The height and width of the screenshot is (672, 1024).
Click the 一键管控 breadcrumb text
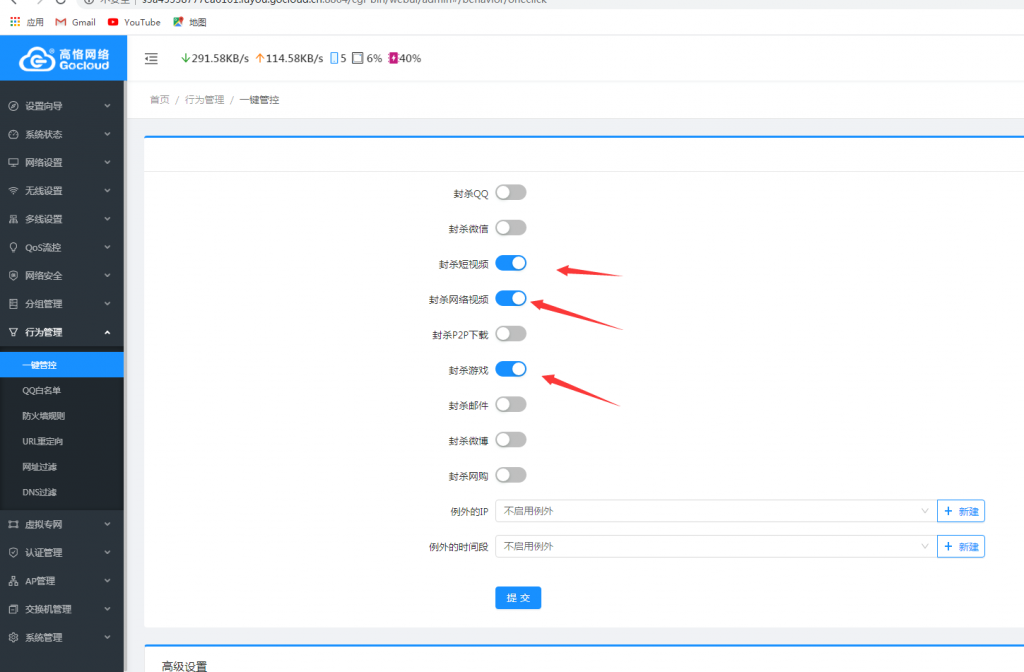click(x=259, y=99)
